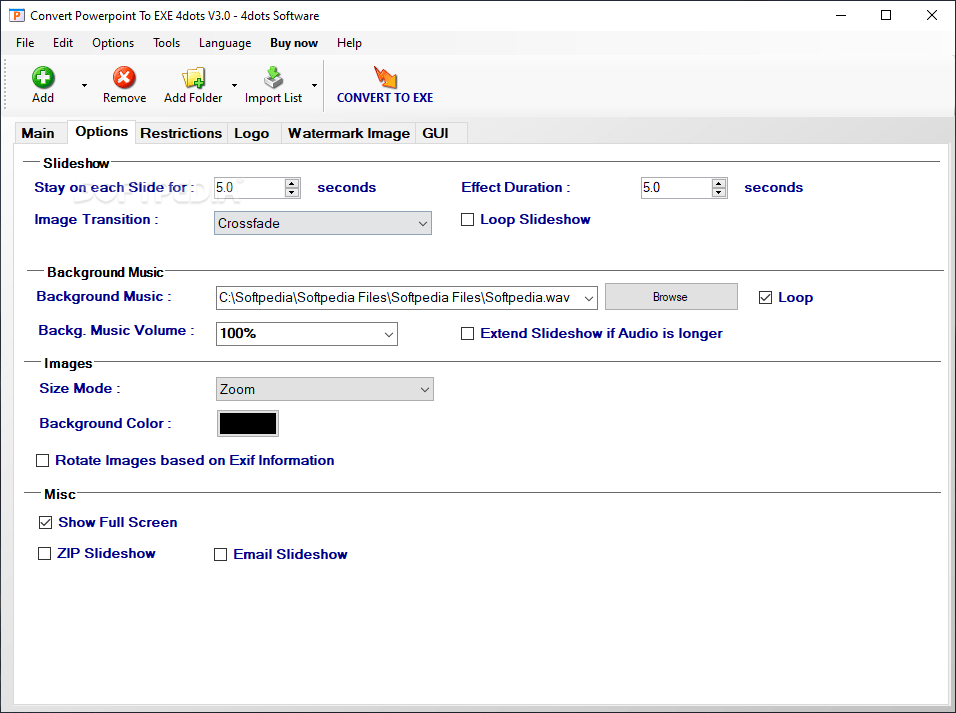Click the Effect Duration value field
This screenshot has height=713, width=956.
tap(676, 188)
